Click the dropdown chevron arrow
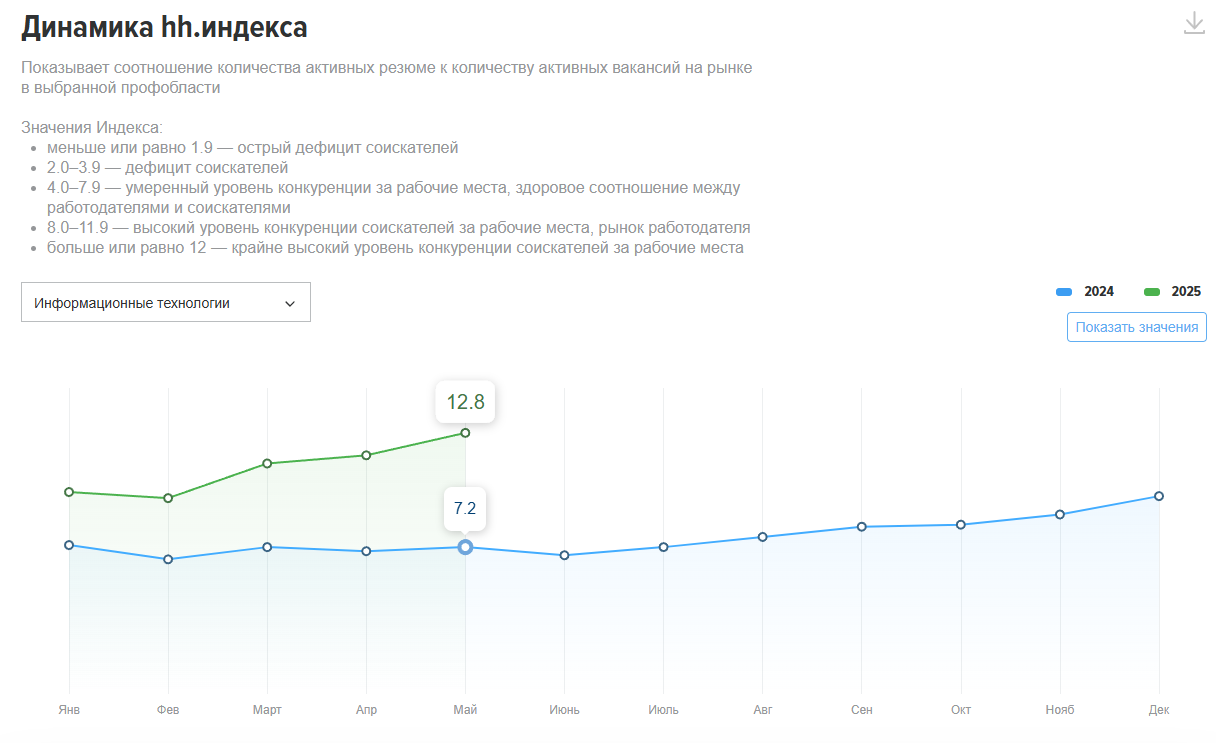1216x743 pixels. [290, 303]
